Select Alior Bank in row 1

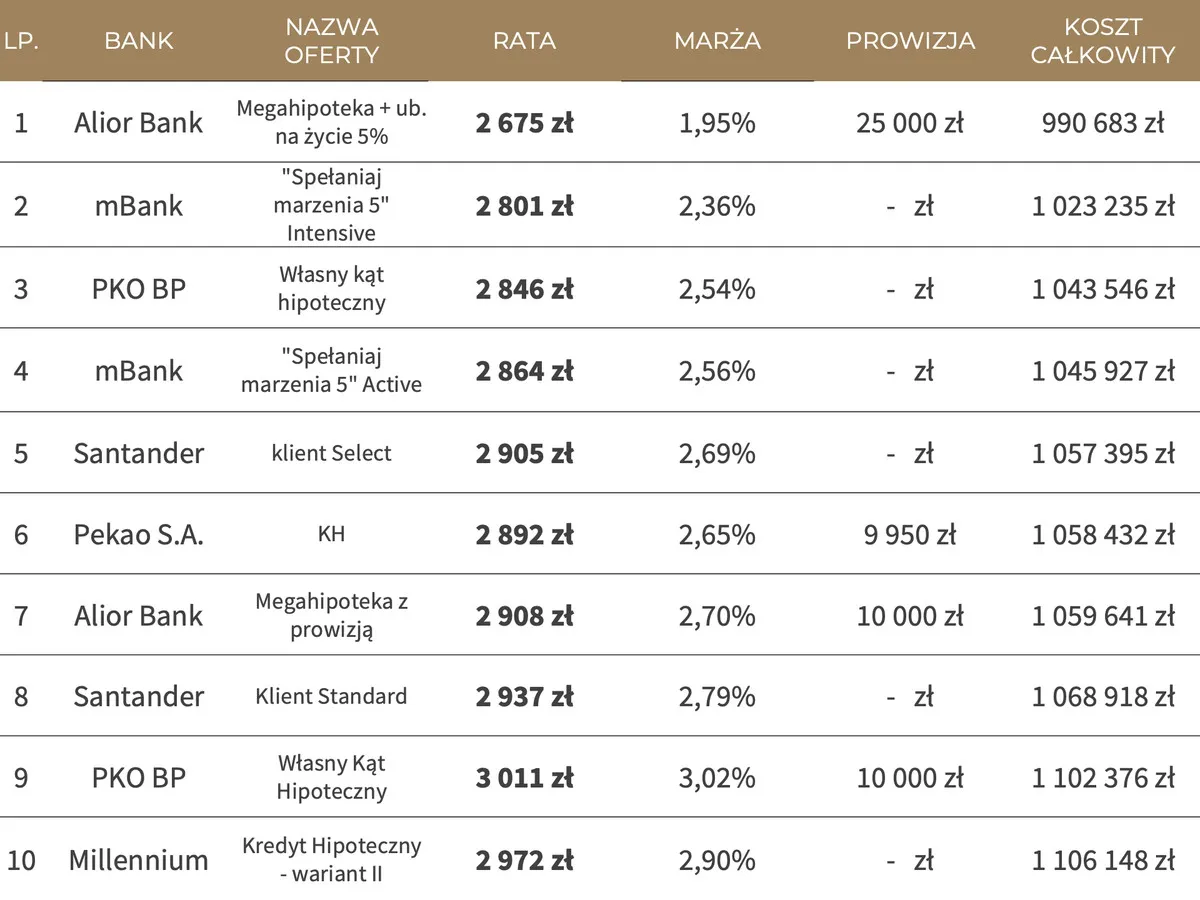[x=139, y=123]
